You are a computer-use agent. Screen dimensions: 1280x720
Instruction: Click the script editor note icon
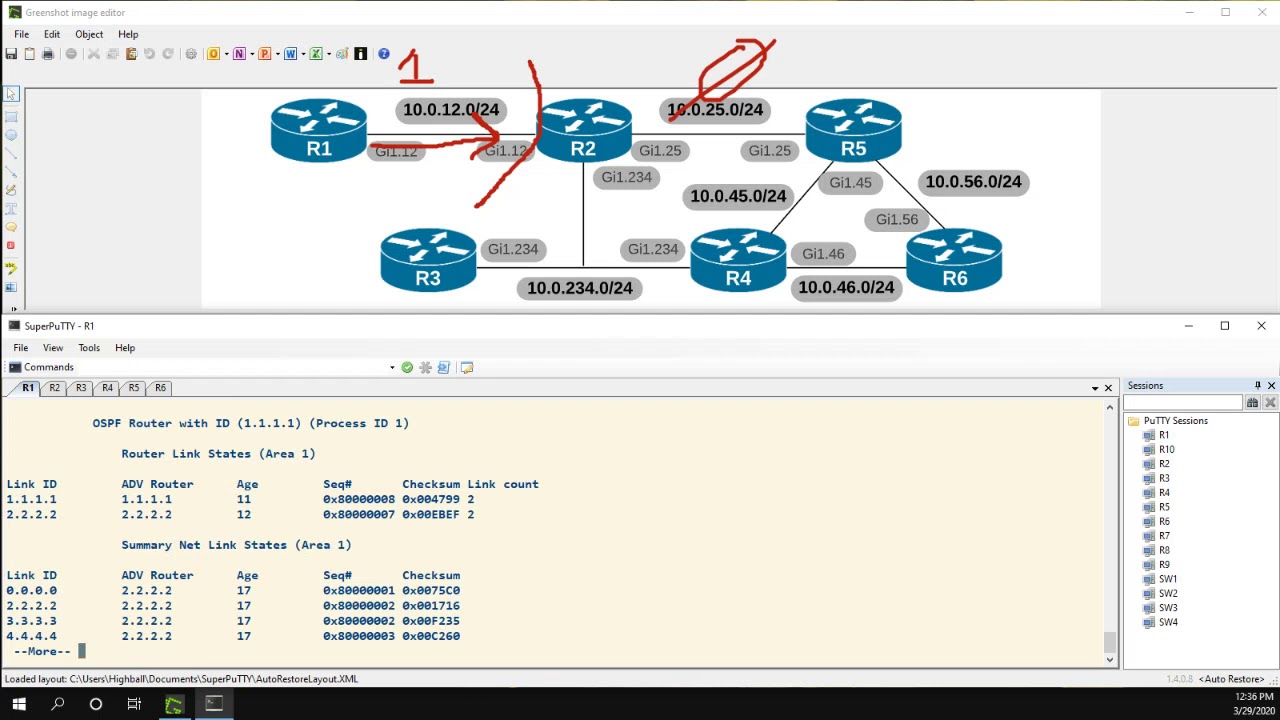[x=466, y=367]
